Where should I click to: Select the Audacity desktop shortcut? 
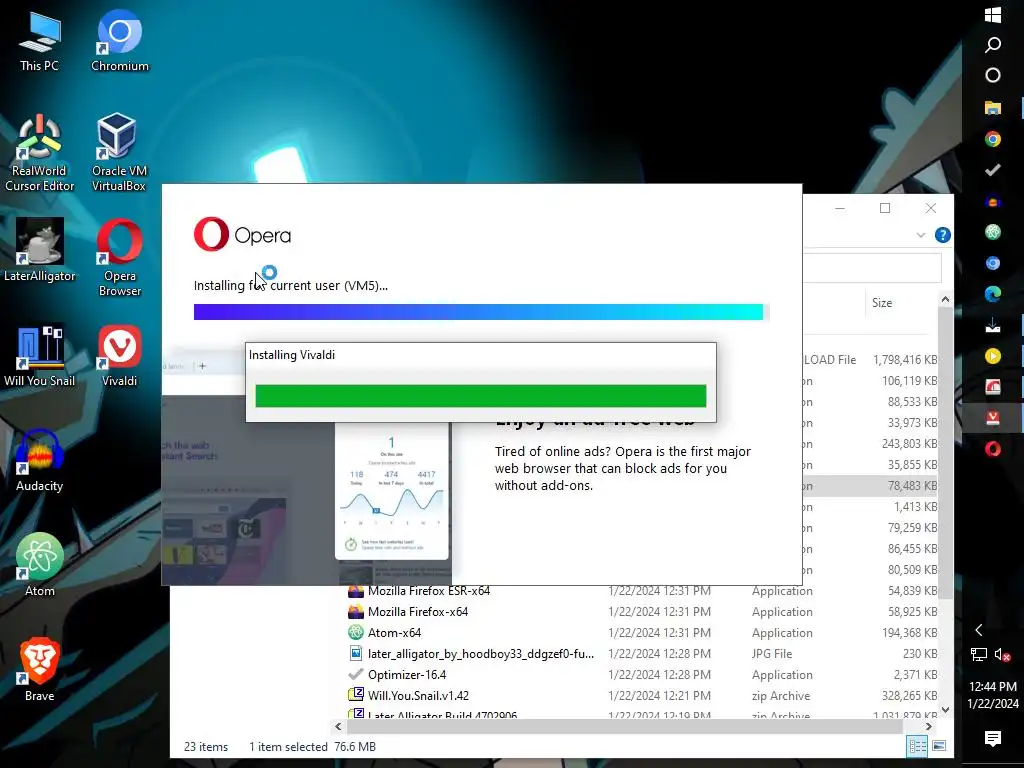coord(39,460)
